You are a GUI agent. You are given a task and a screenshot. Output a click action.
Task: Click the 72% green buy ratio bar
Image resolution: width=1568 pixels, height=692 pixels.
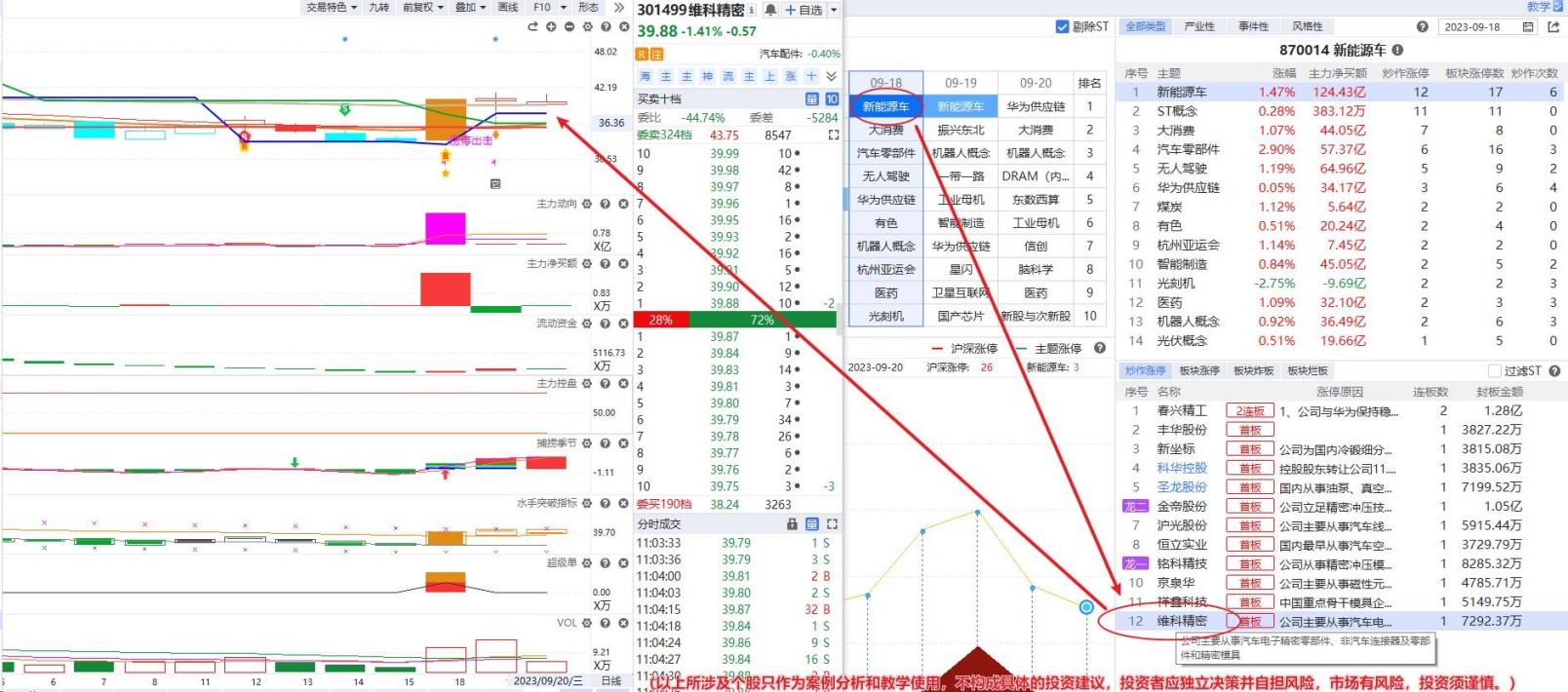click(x=763, y=320)
